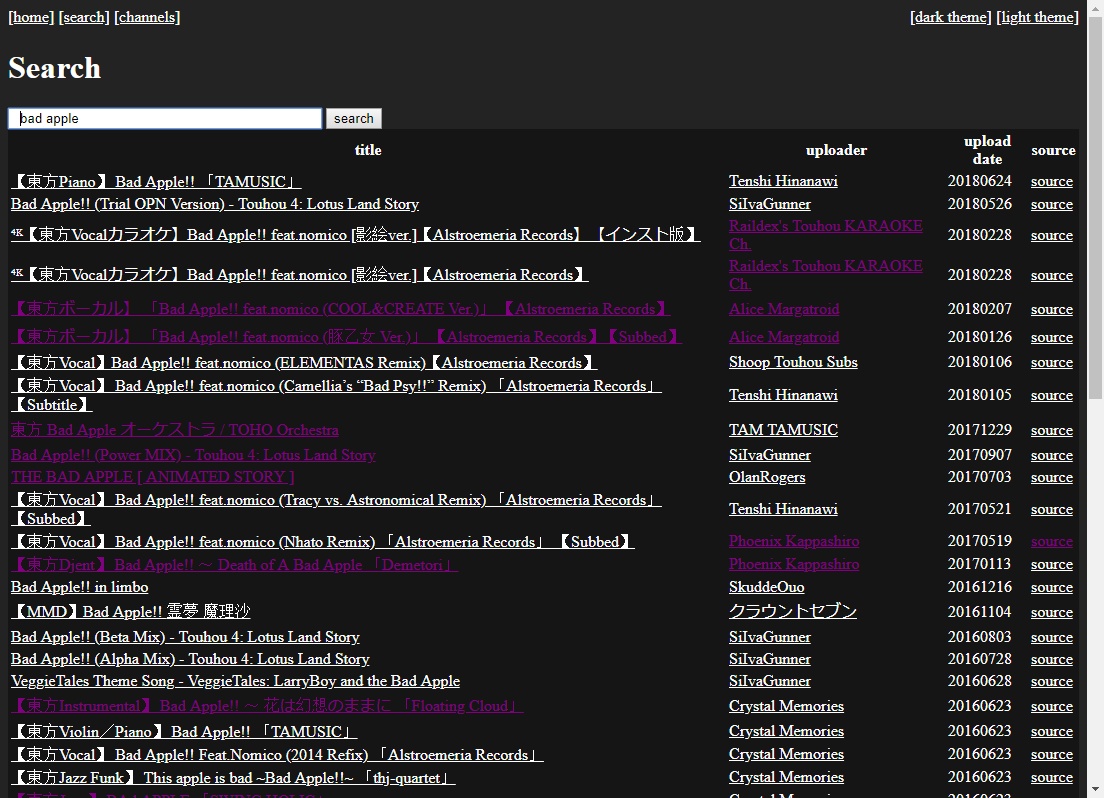Open 'Bad Apple!! (Alpha Mix)' video

tap(190, 659)
